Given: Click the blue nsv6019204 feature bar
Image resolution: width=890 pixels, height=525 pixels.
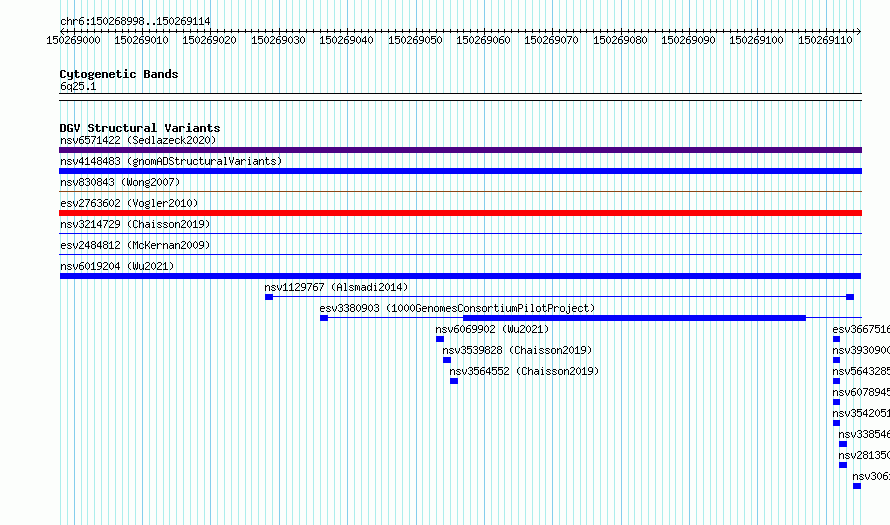Looking at the screenshot, I should coord(460,276).
